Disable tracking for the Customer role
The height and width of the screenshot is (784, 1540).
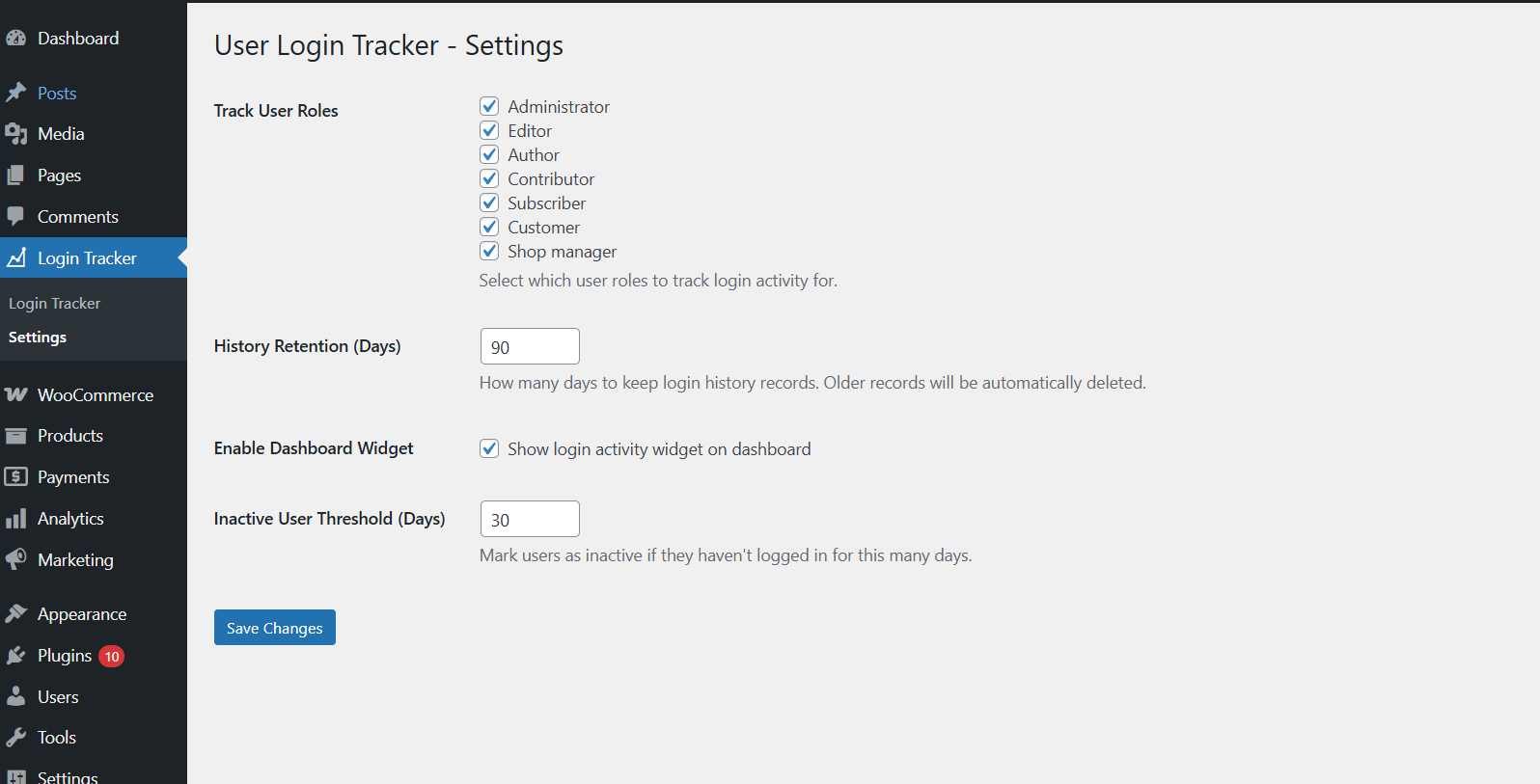point(489,227)
